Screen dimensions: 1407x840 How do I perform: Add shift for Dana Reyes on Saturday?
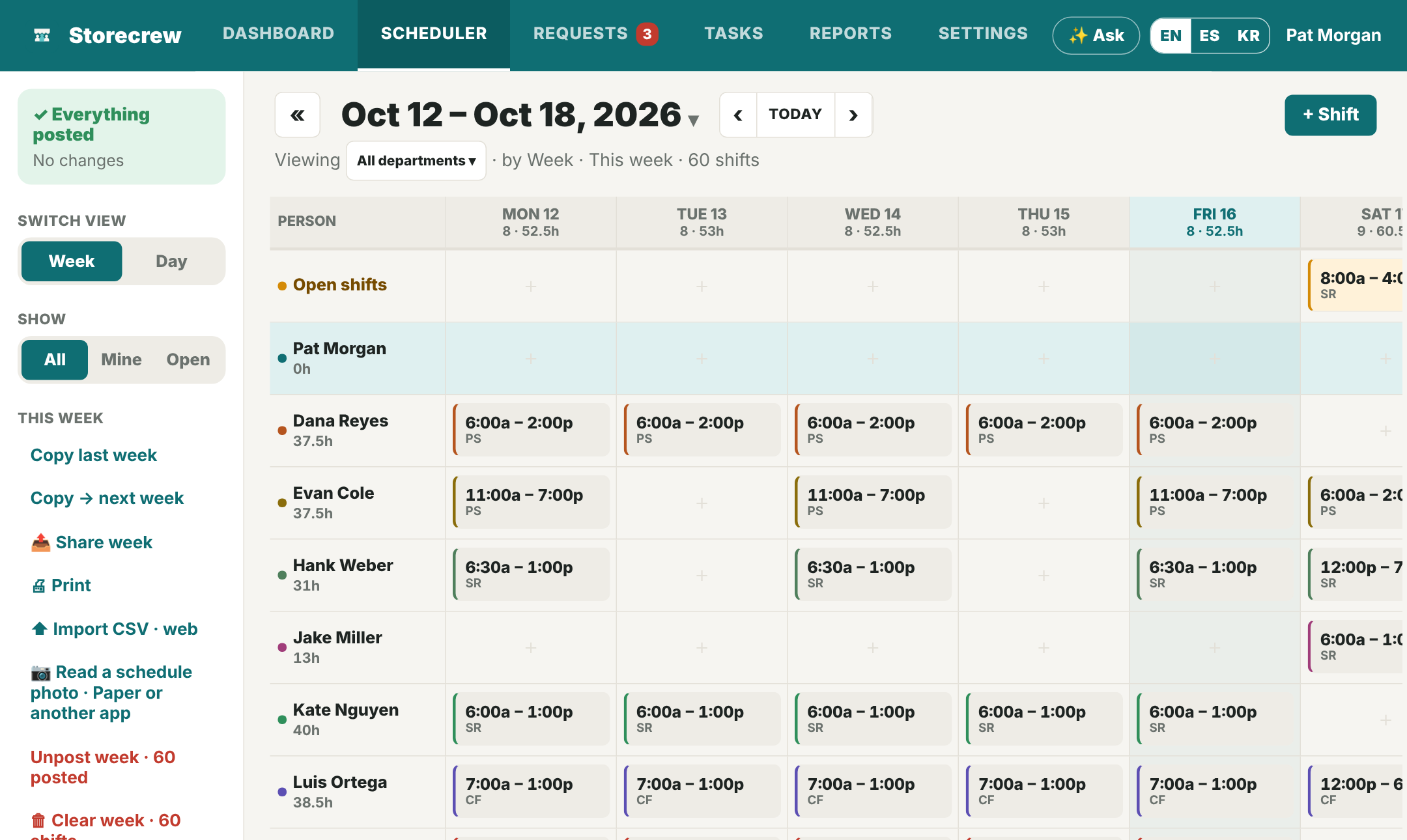(1386, 431)
